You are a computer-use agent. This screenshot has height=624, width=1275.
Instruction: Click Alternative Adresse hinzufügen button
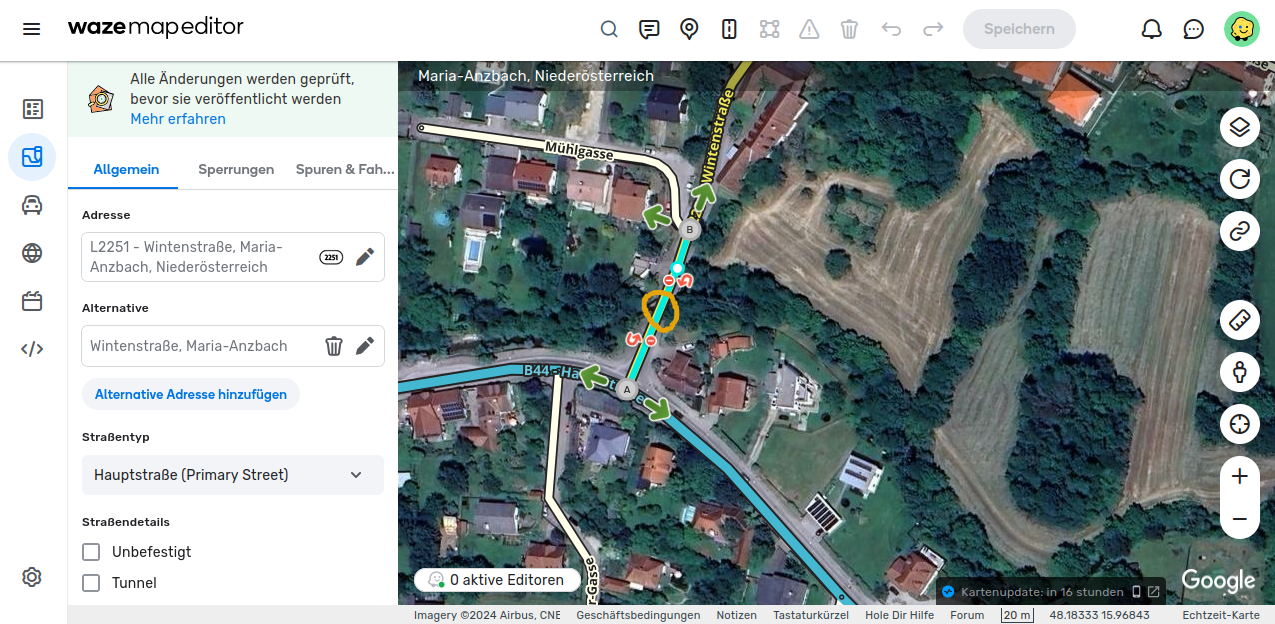(x=191, y=394)
